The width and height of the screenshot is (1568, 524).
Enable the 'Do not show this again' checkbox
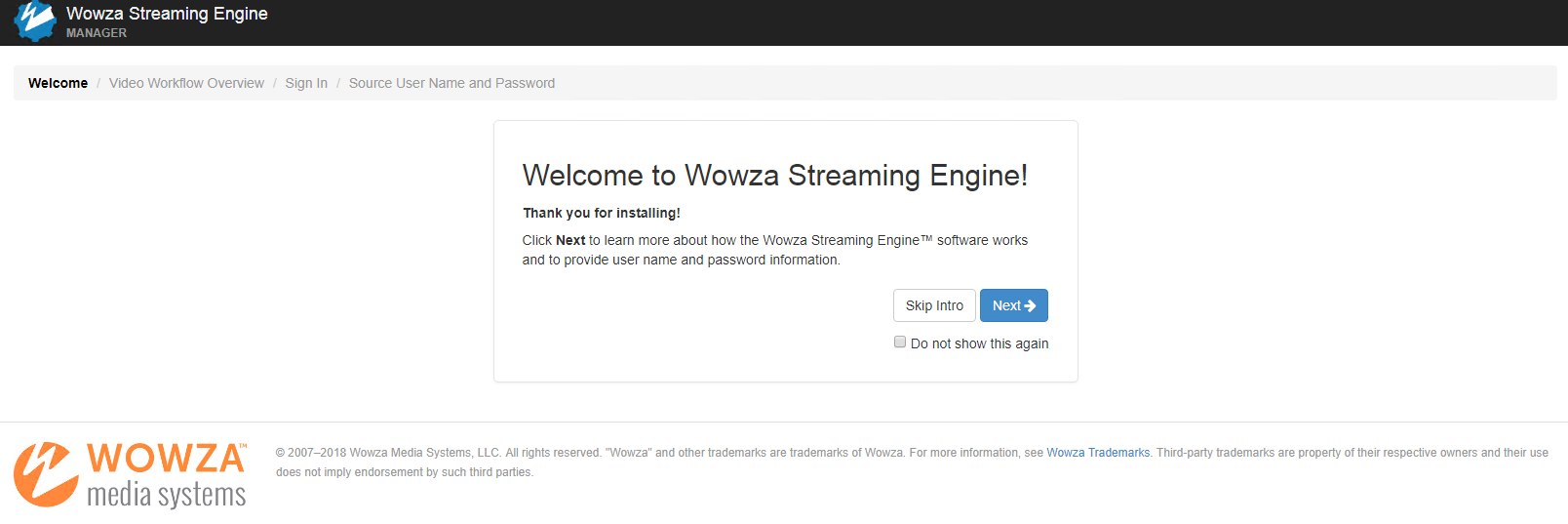click(x=900, y=343)
